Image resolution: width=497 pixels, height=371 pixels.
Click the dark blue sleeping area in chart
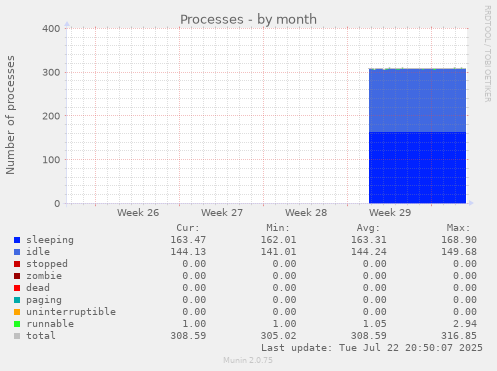[x=417, y=168]
